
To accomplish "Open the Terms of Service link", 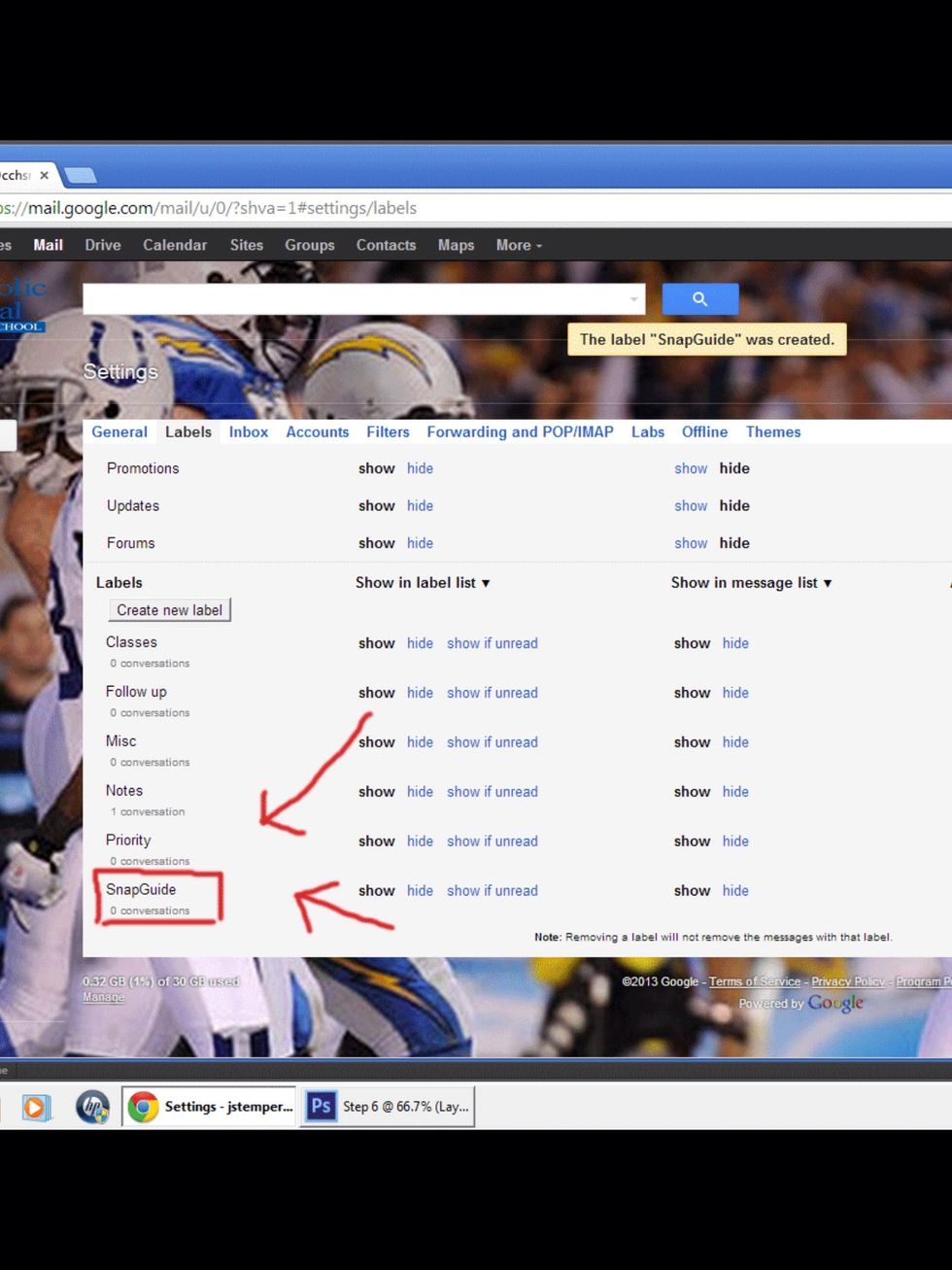I will (754, 982).
